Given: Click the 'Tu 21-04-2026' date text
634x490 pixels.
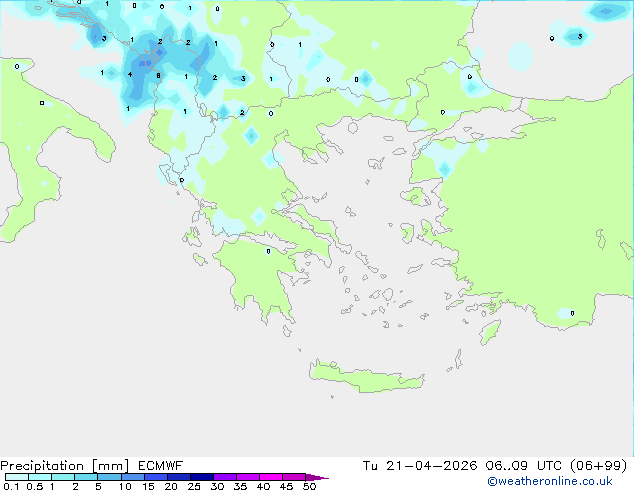Looking at the screenshot, I should [x=420, y=466].
